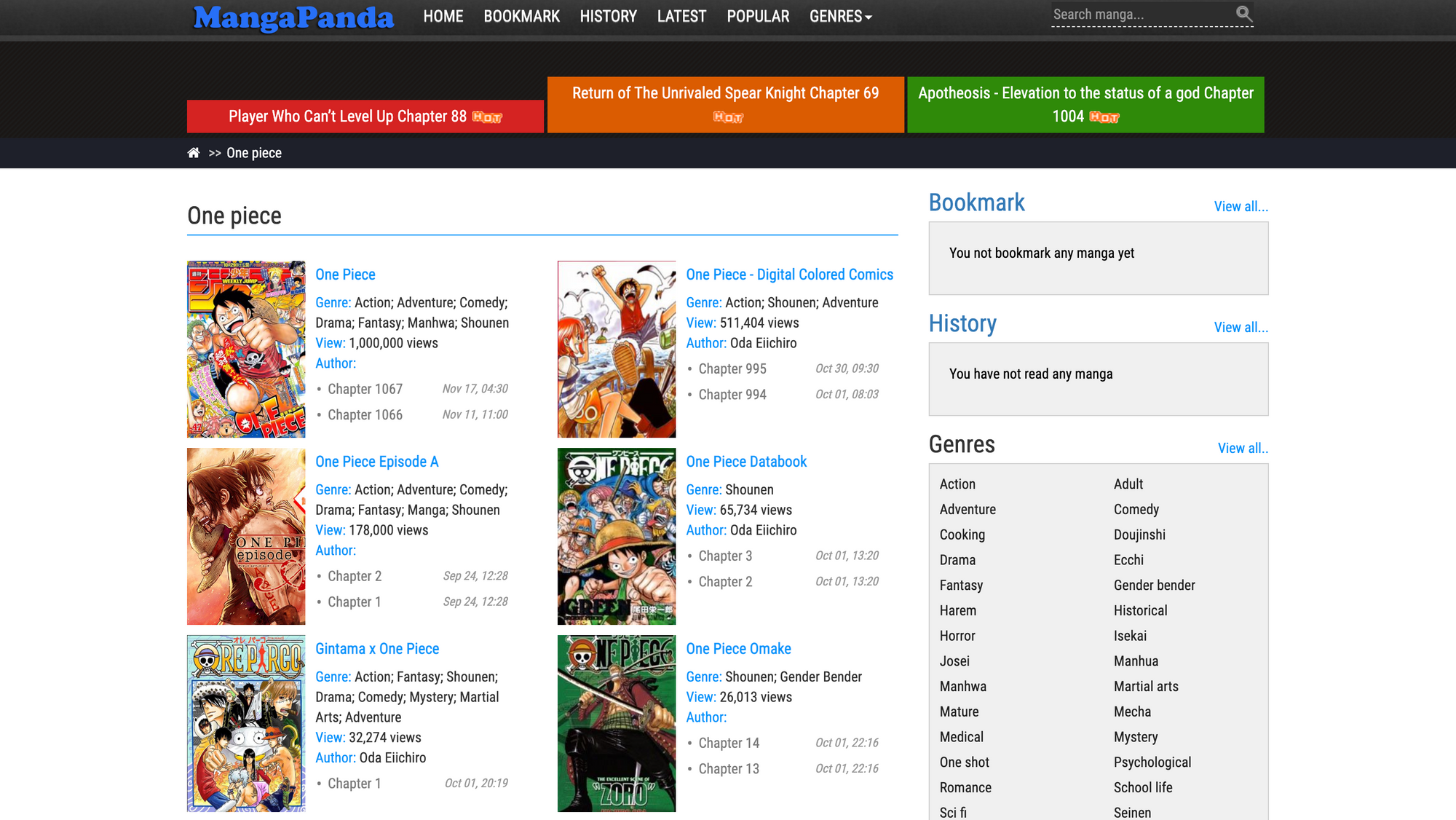Read One Piece Chapter 1067

tap(365, 389)
